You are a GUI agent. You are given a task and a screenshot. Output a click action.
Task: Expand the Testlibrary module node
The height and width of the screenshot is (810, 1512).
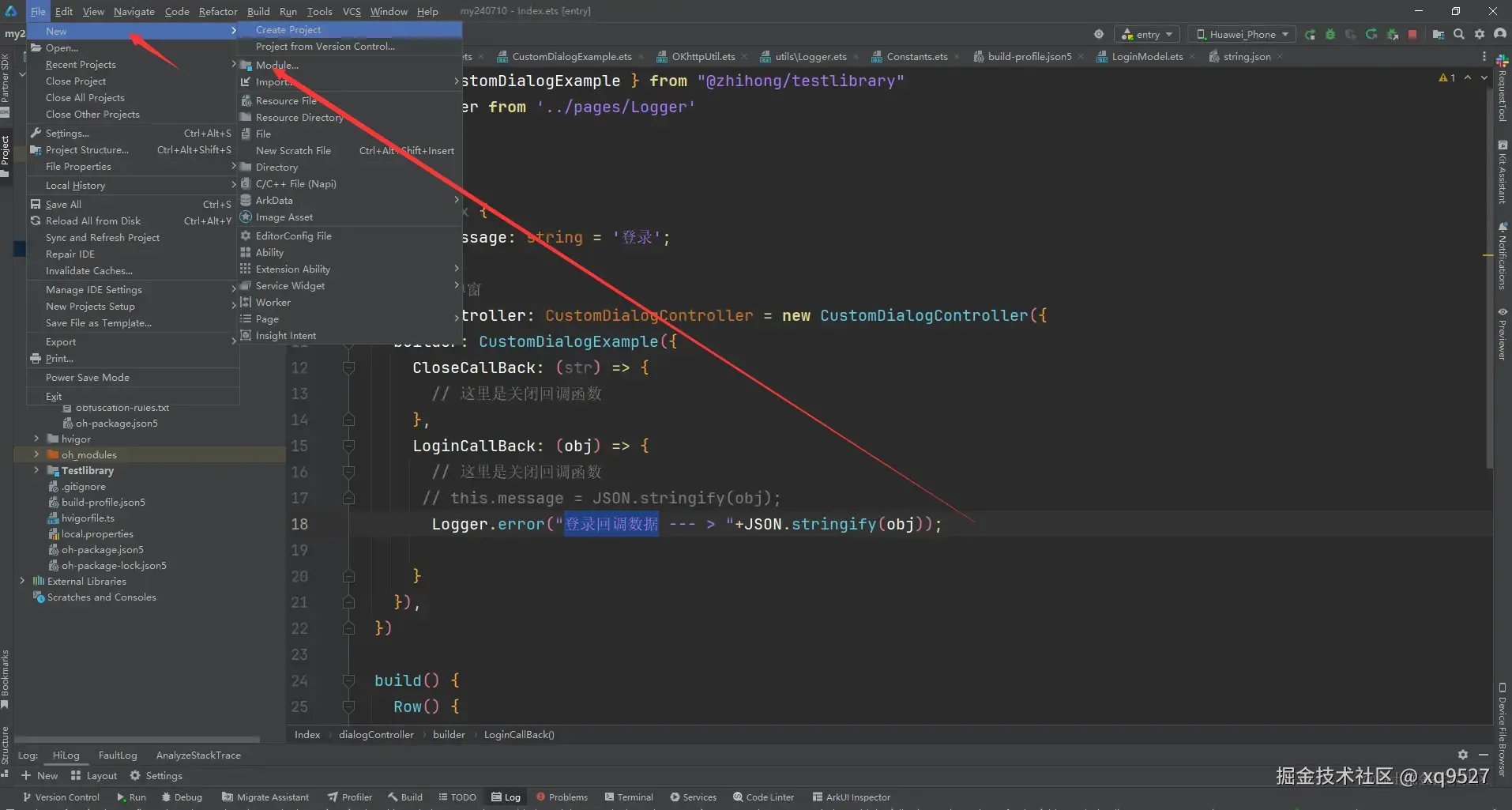(36, 470)
